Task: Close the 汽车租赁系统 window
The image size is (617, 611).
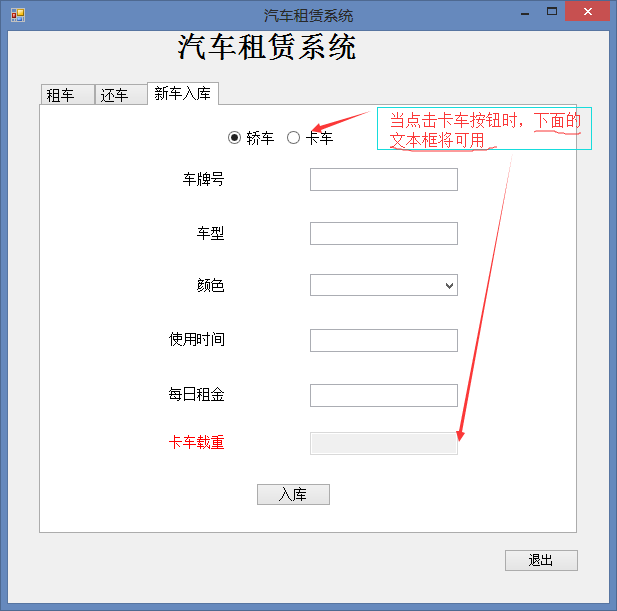Action: pyautogui.click(x=587, y=11)
